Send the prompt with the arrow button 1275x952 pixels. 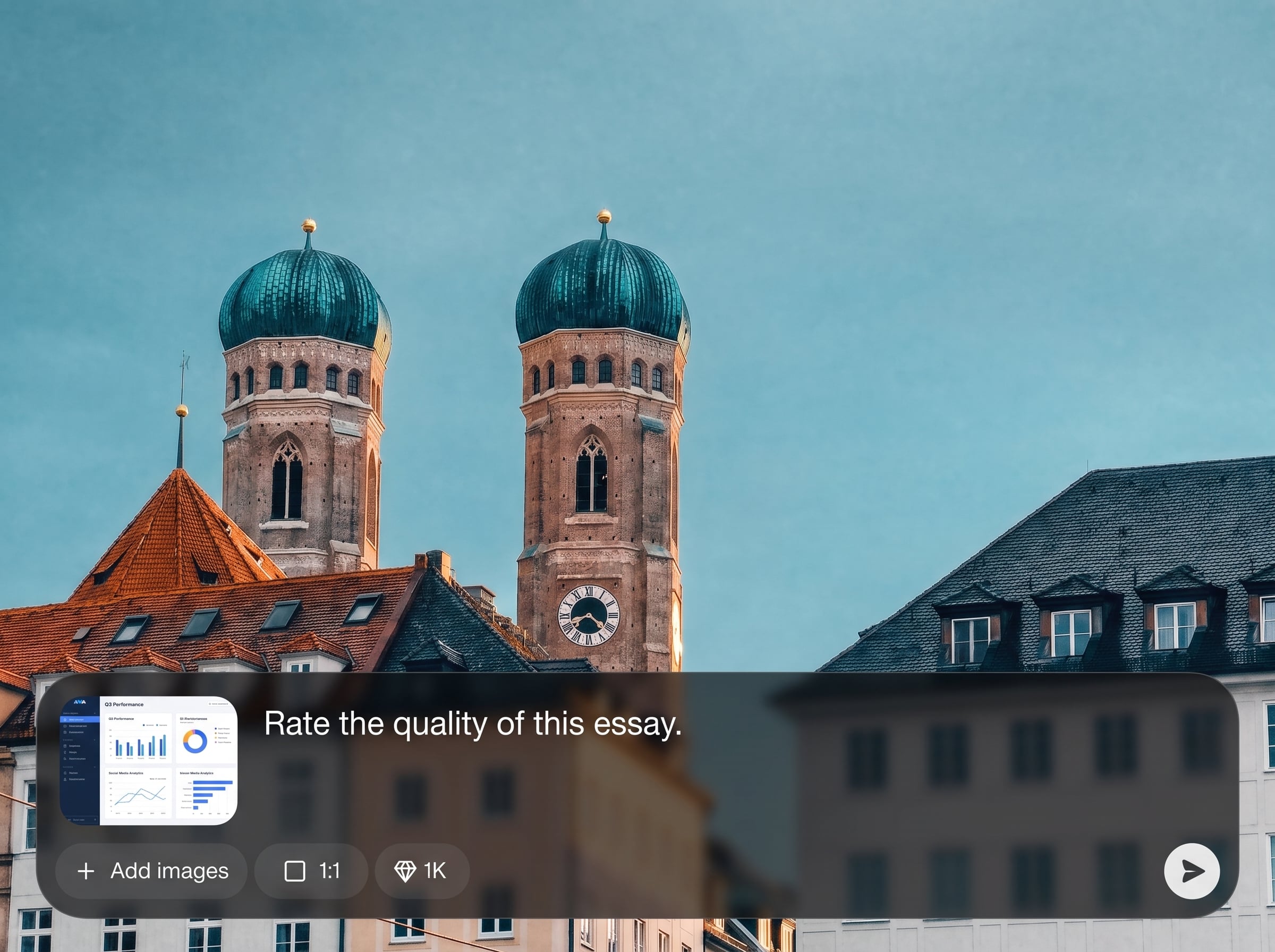[x=1192, y=871]
